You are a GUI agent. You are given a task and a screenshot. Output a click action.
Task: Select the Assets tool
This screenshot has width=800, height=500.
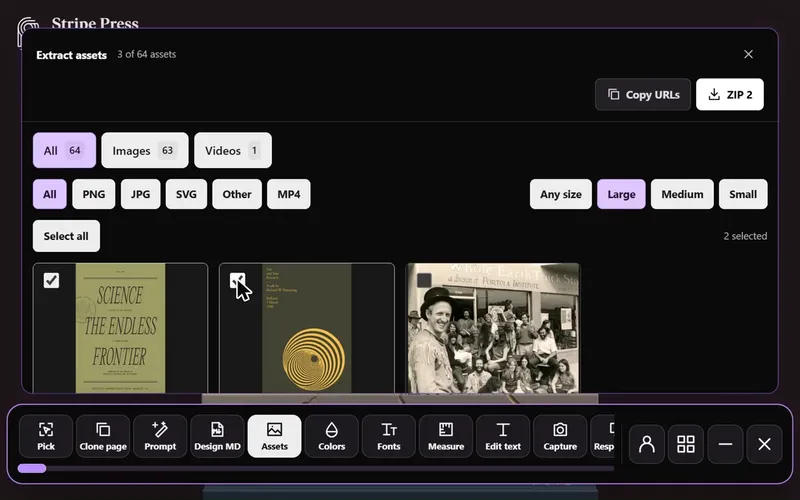[x=274, y=436]
